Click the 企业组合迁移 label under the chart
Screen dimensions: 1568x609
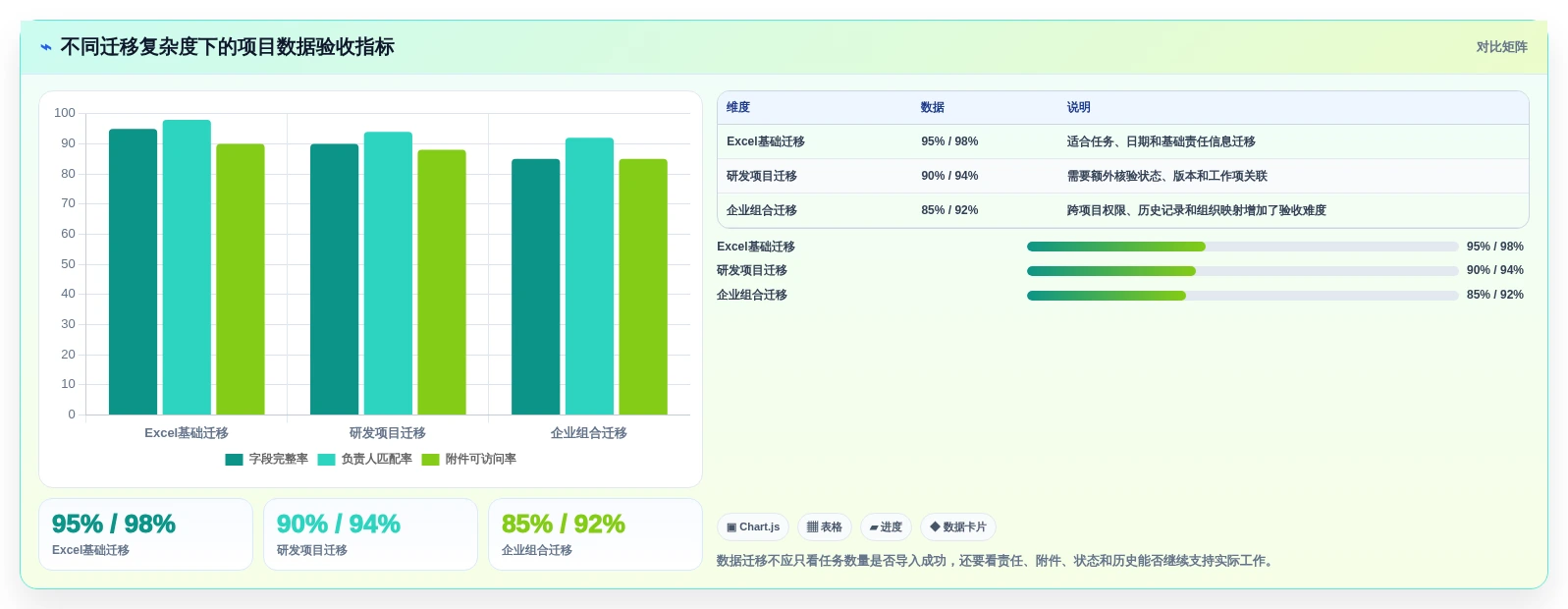pos(589,433)
